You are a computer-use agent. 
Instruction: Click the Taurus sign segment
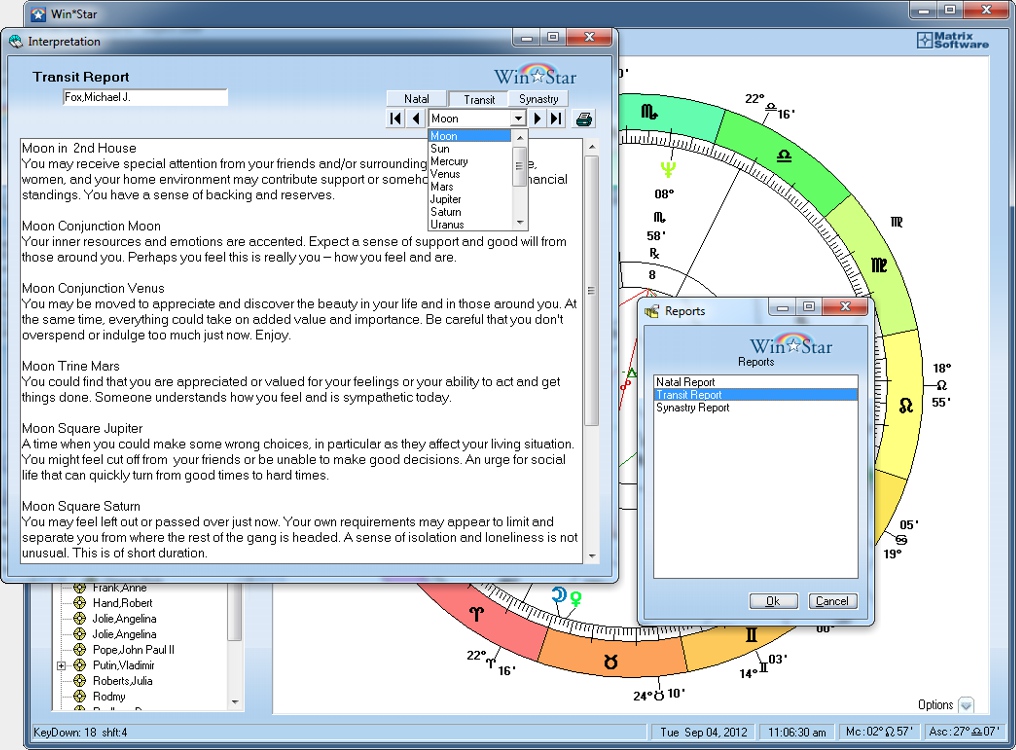[x=610, y=662]
